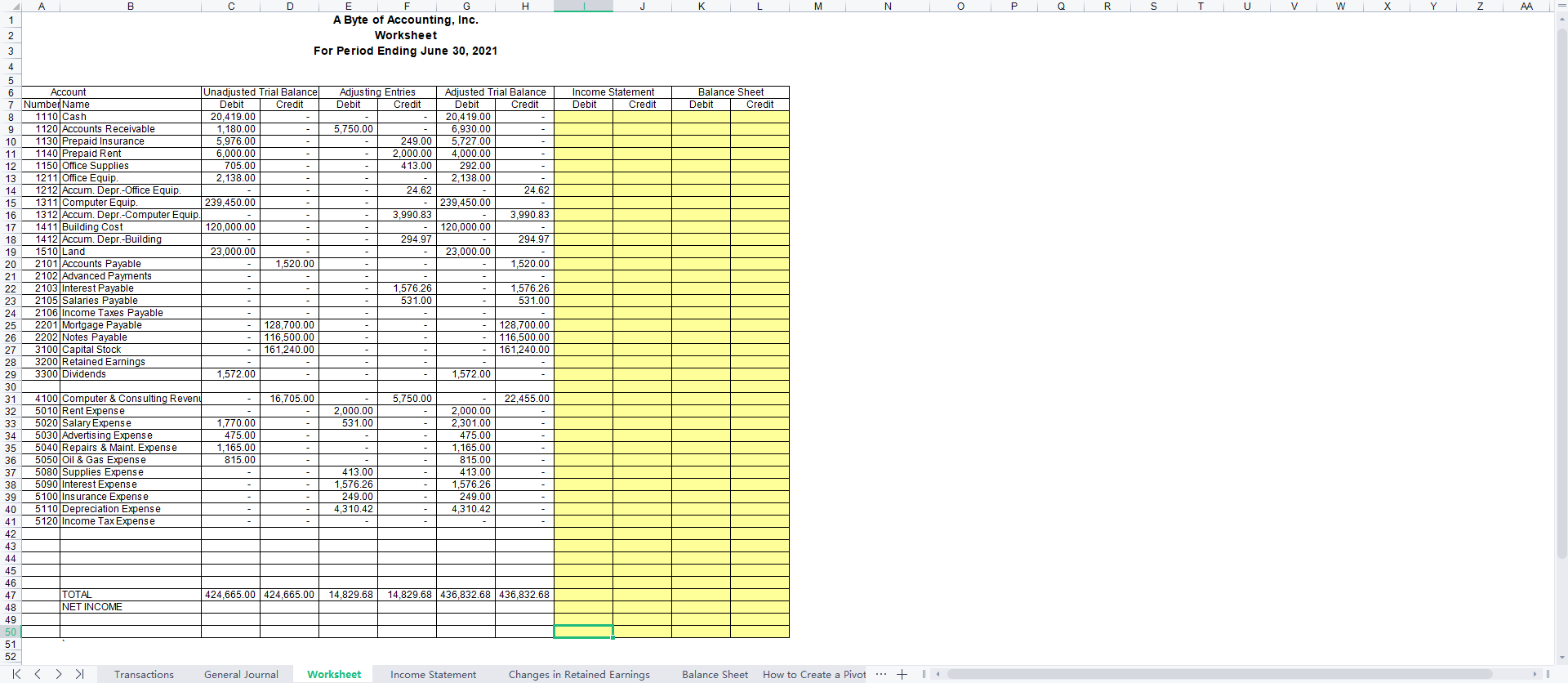Add a new sheet with plus icon
The image size is (1568, 683).
902,674
